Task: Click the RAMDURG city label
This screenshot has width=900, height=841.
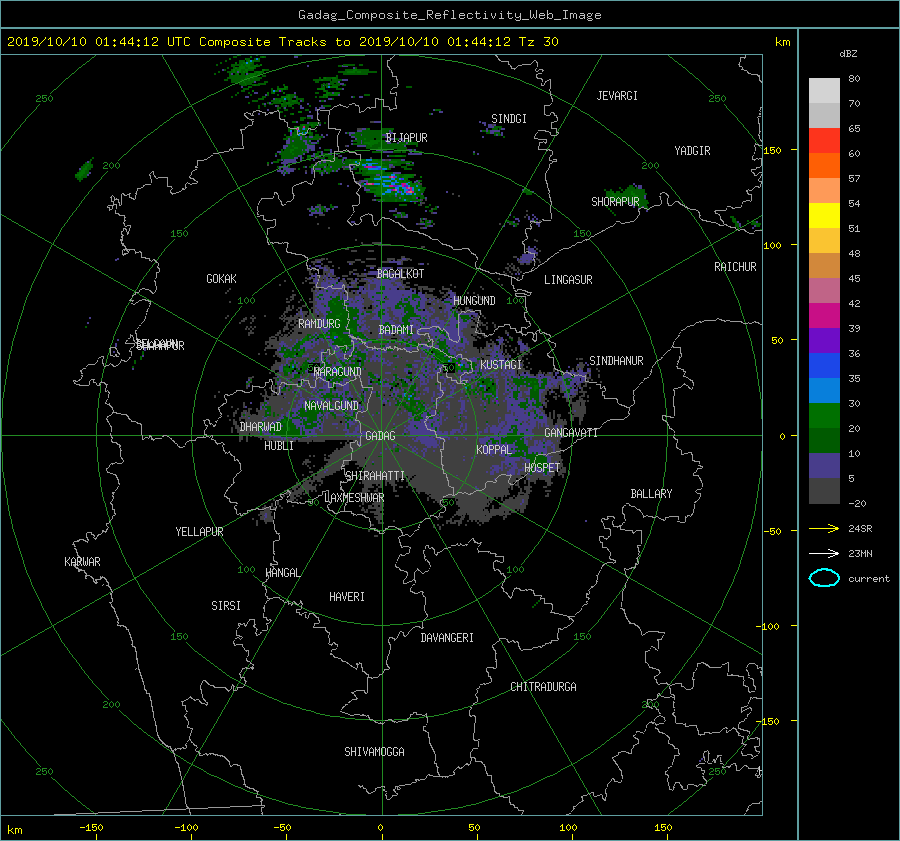Action: click(x=319, y=324)
